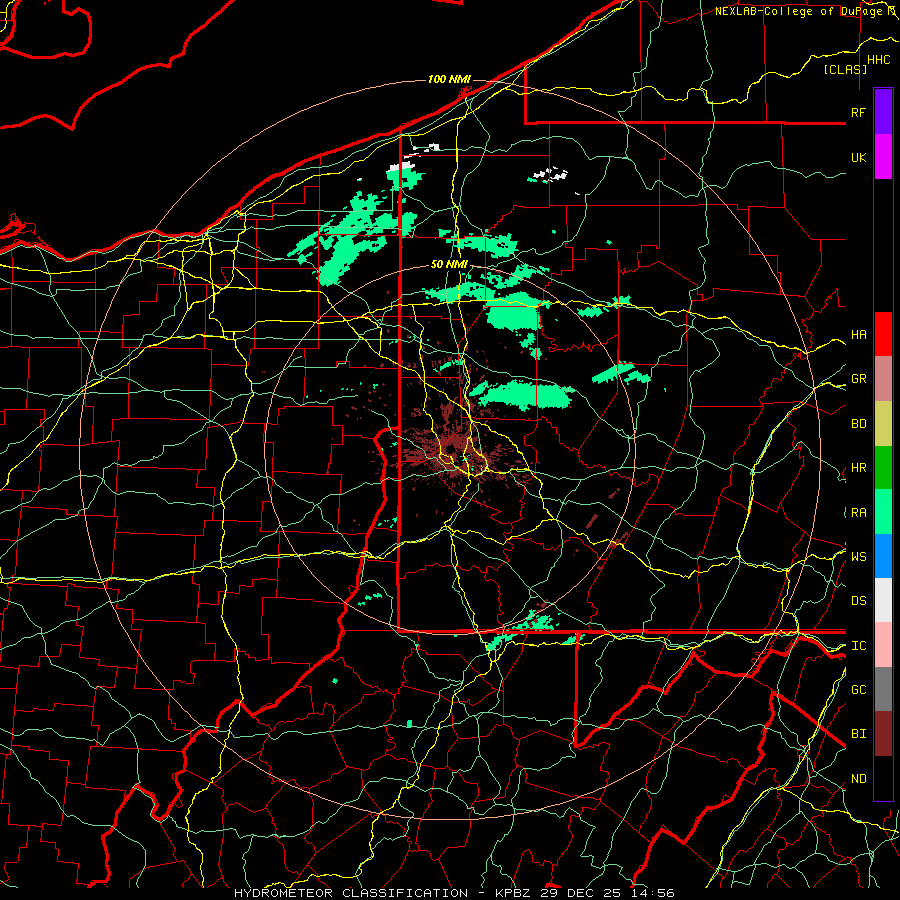The height and width of the screenshot is (900, 900).
Task: Select the IC legend label
Action: 858,646
